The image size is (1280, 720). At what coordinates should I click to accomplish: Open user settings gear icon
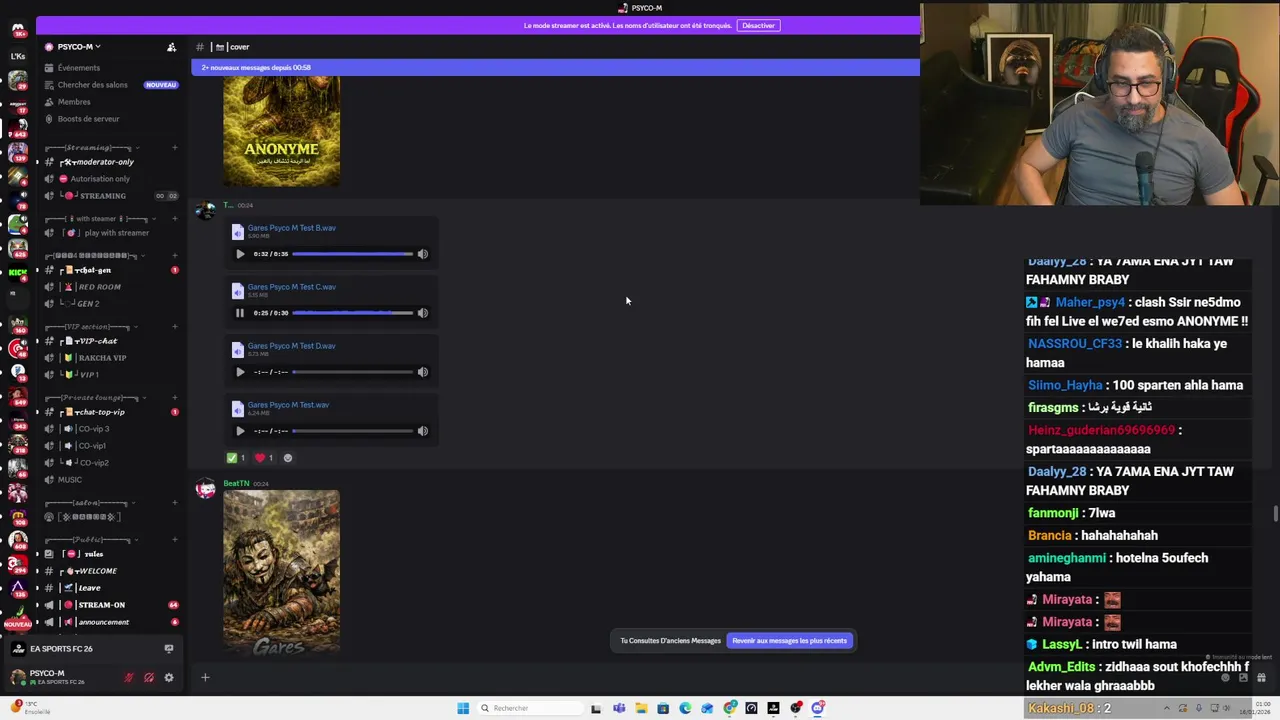point(169,677)
